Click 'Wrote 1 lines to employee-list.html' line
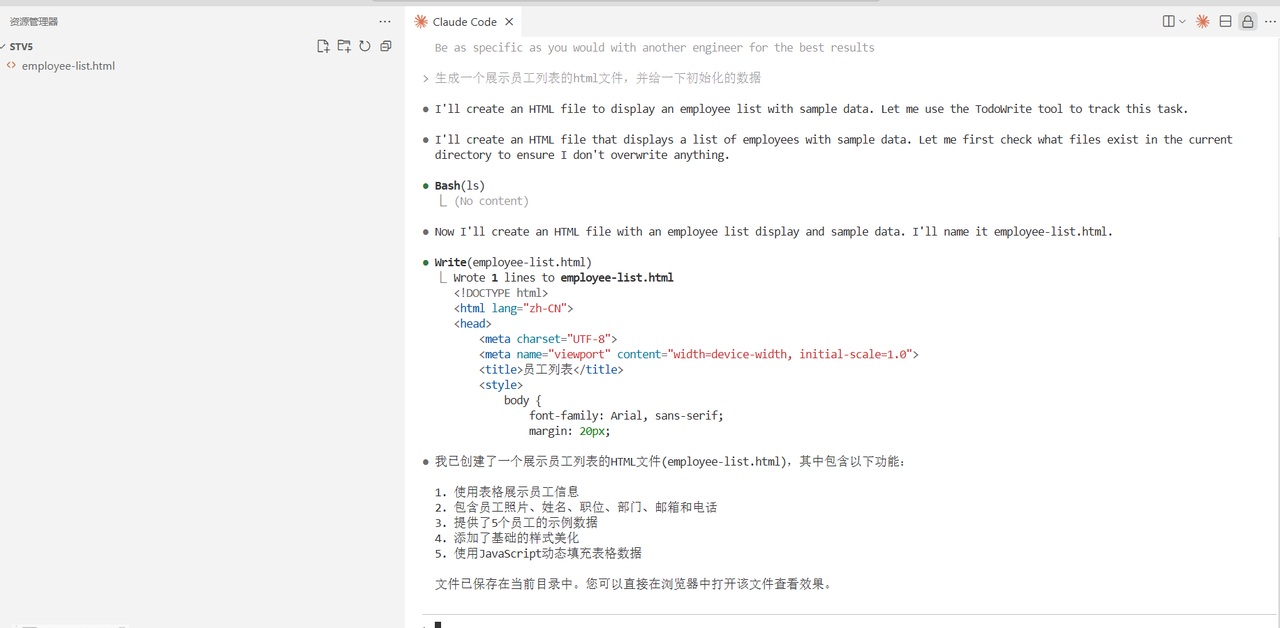Viewport: 1280px width, 628px height. click(563, 278)
